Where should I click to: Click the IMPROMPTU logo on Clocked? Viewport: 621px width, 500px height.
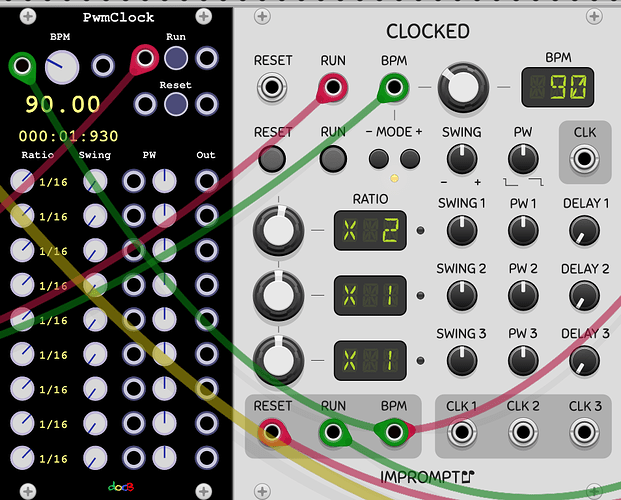[x=427, y=477]
